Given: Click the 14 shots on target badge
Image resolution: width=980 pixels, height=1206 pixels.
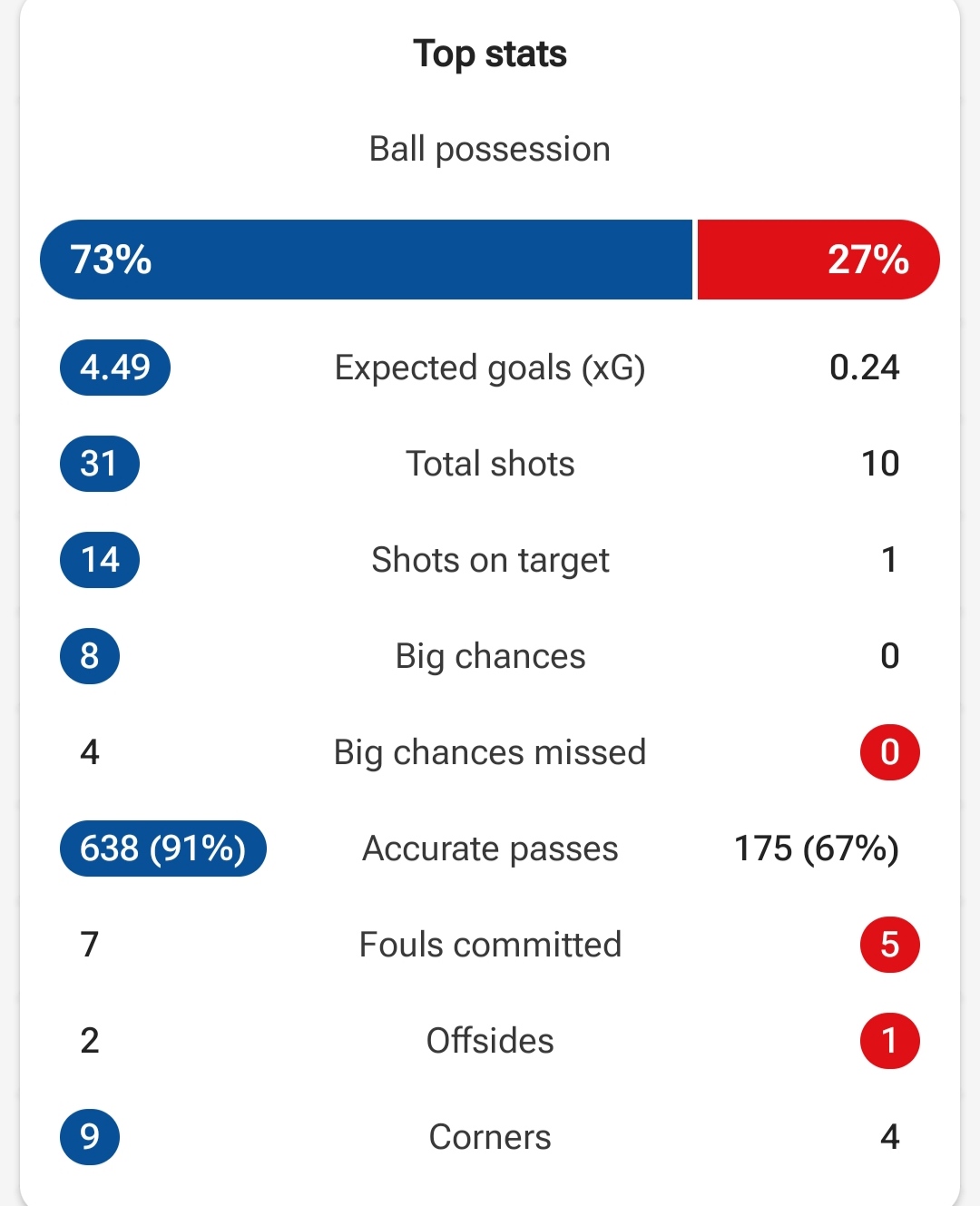Looking at the screenshot, I should (100, 560).
